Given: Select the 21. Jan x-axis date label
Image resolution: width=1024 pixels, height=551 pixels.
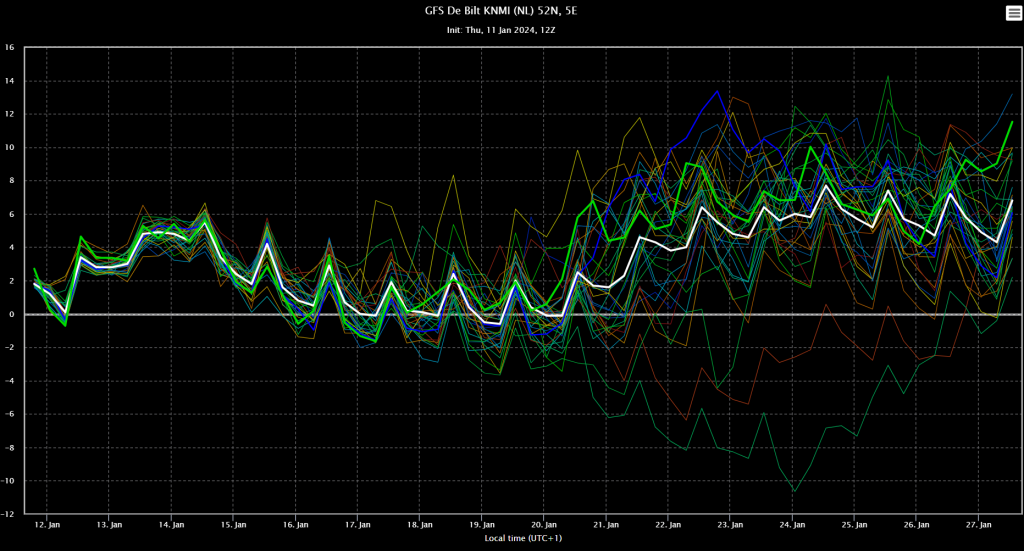Looking at the screenshot, I should click(606, 525).
